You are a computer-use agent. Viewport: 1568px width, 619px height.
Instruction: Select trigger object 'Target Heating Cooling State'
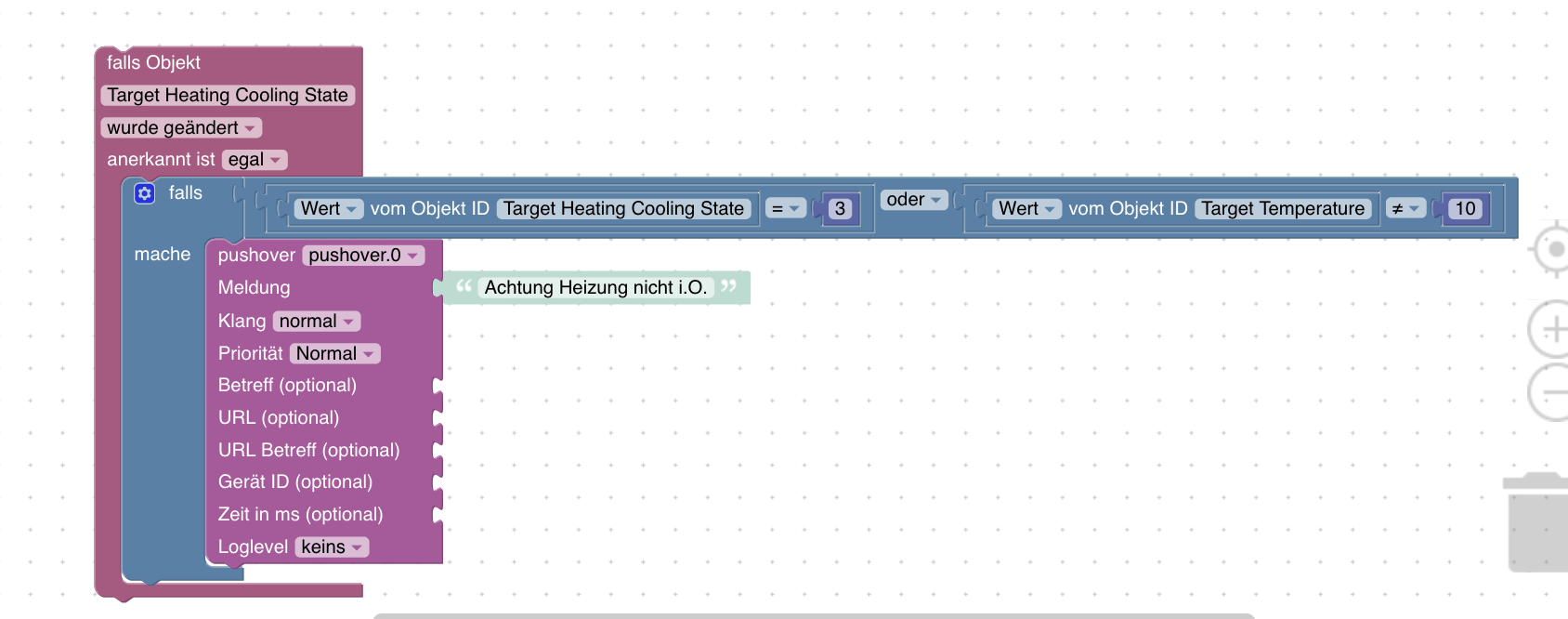click(x=228, y=95)
